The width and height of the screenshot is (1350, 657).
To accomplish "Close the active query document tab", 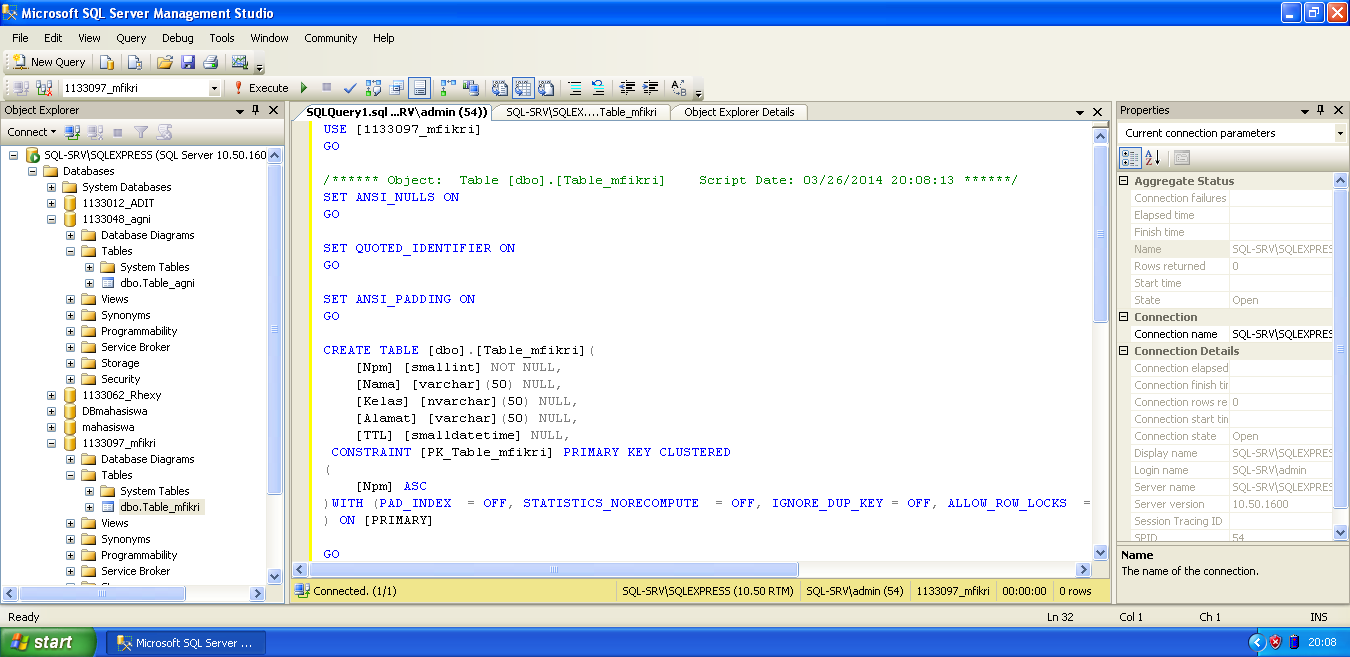I will pos(1098,112).
